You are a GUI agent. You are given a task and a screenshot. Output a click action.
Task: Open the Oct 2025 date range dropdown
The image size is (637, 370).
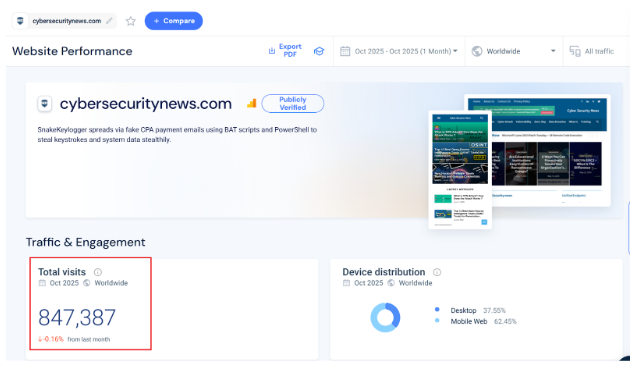tap(406, 51)
